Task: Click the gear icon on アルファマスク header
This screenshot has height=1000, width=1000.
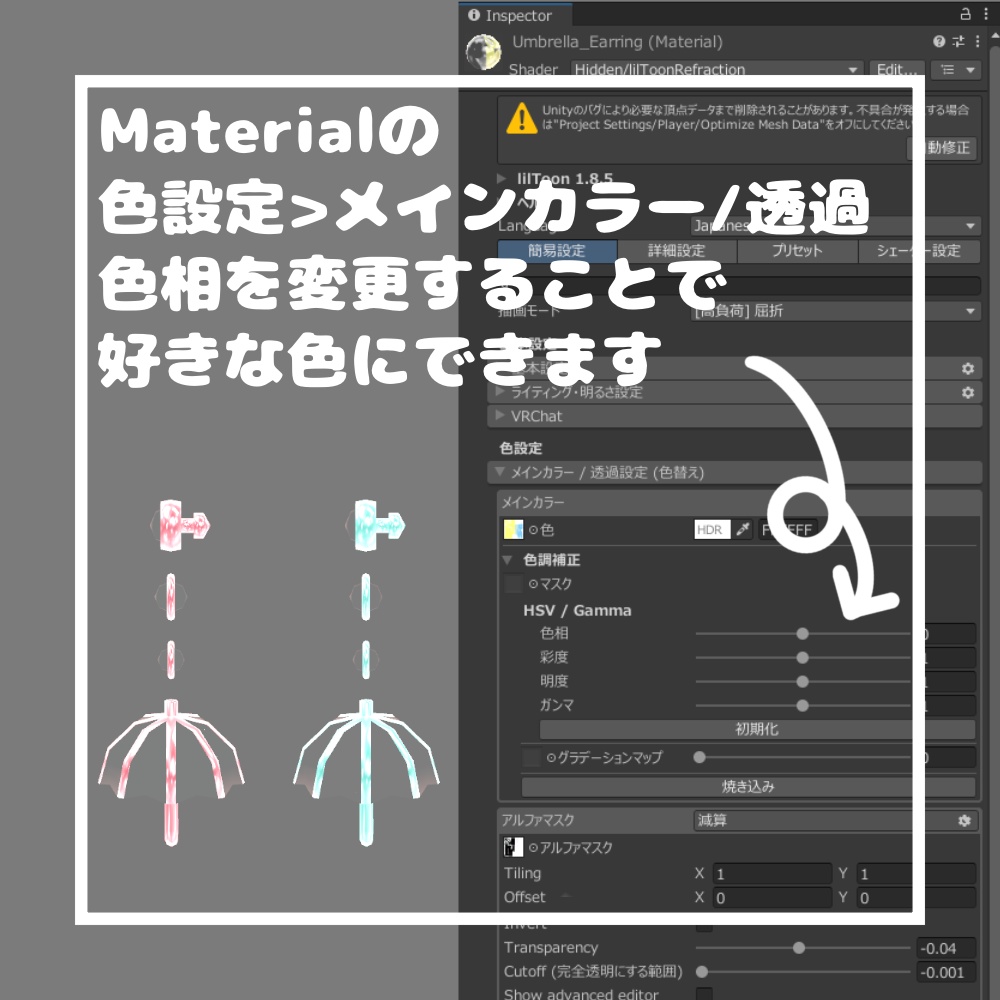Action: (x=962, y=820)
